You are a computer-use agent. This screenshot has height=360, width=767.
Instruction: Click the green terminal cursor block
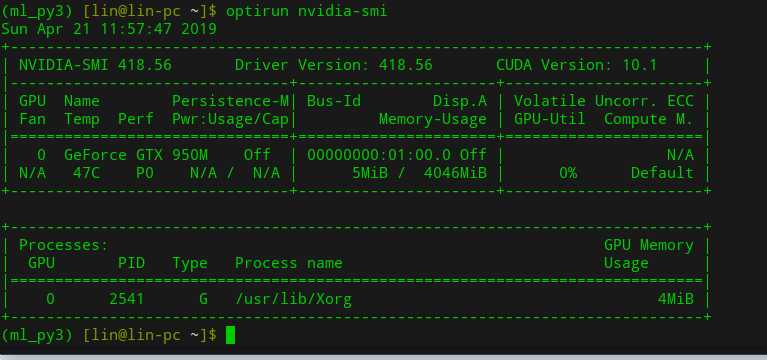(230, 335)
